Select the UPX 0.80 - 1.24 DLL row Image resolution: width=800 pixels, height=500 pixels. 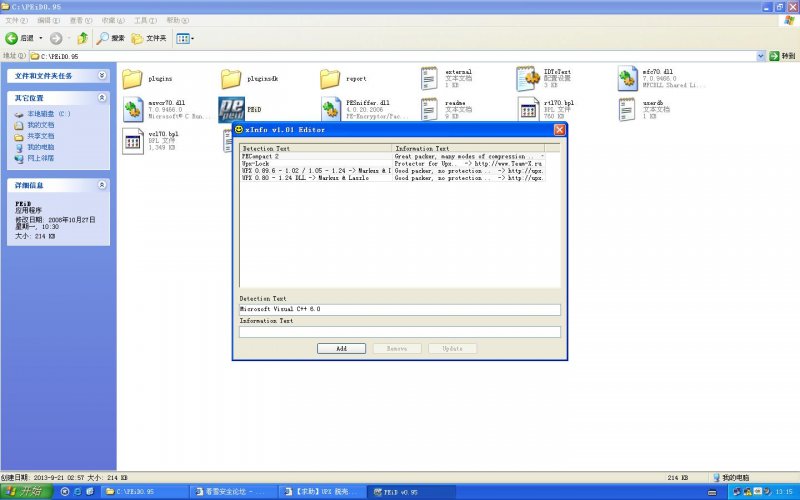392,178
